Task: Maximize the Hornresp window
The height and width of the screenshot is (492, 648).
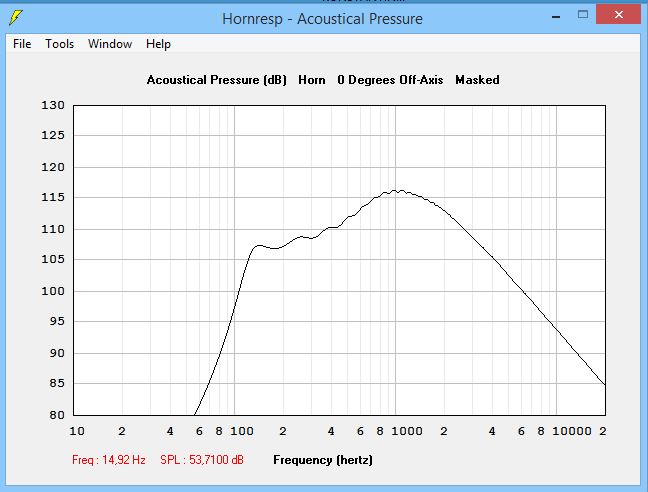Action: (583, 15)
